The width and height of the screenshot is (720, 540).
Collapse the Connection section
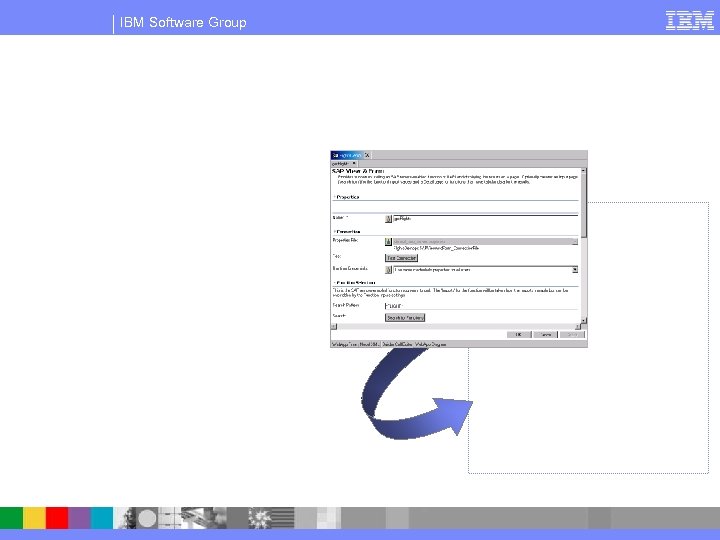(334, 232)
